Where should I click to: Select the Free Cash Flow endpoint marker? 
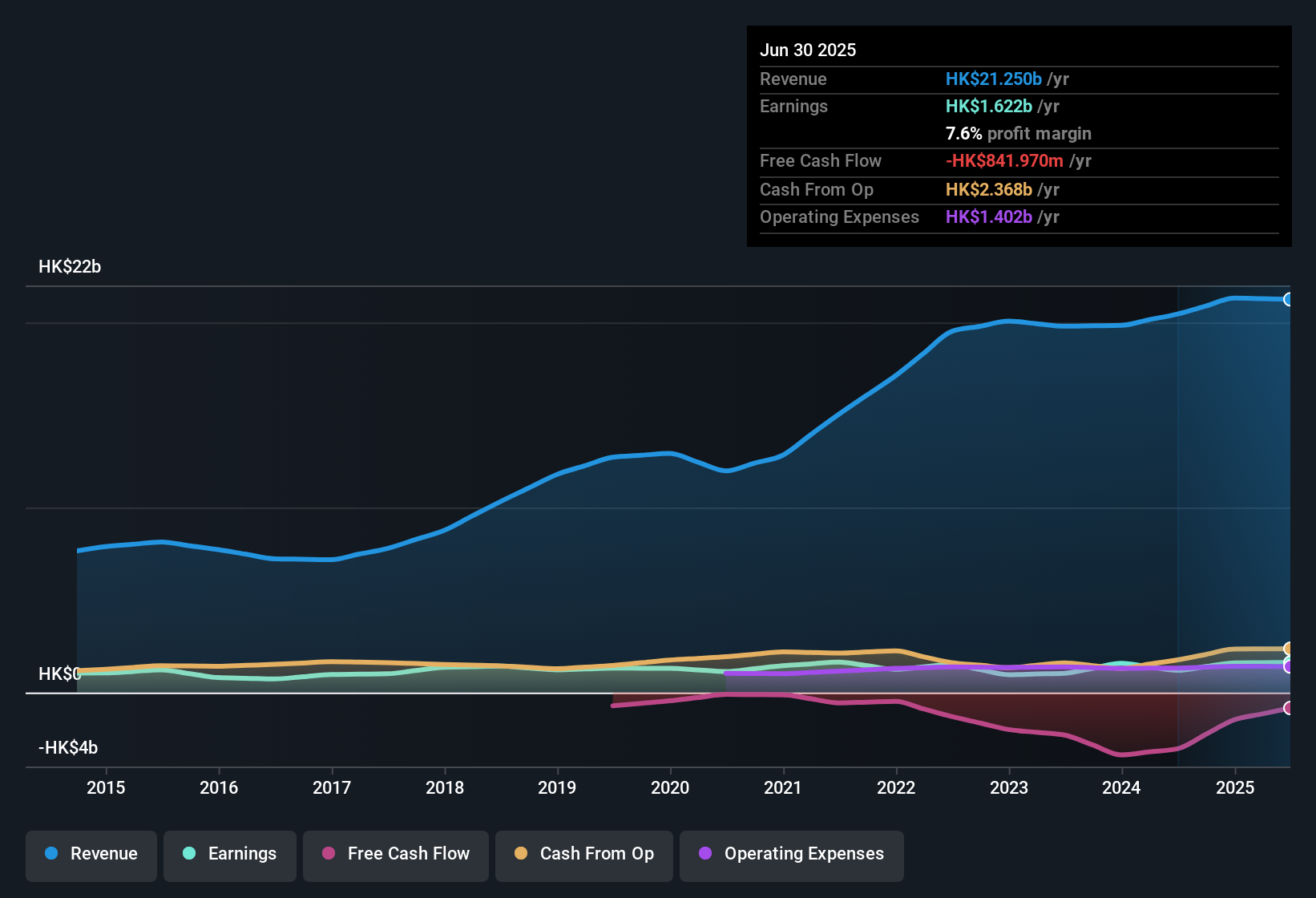pyautogui.click(x=1289, y=707)
